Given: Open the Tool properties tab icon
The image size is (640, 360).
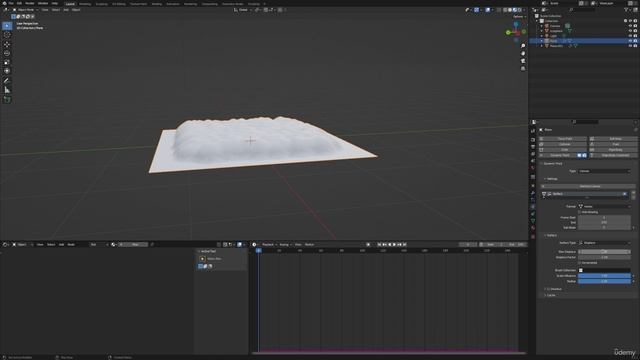Looking at the screenshot, I should [x=533, y=131].
